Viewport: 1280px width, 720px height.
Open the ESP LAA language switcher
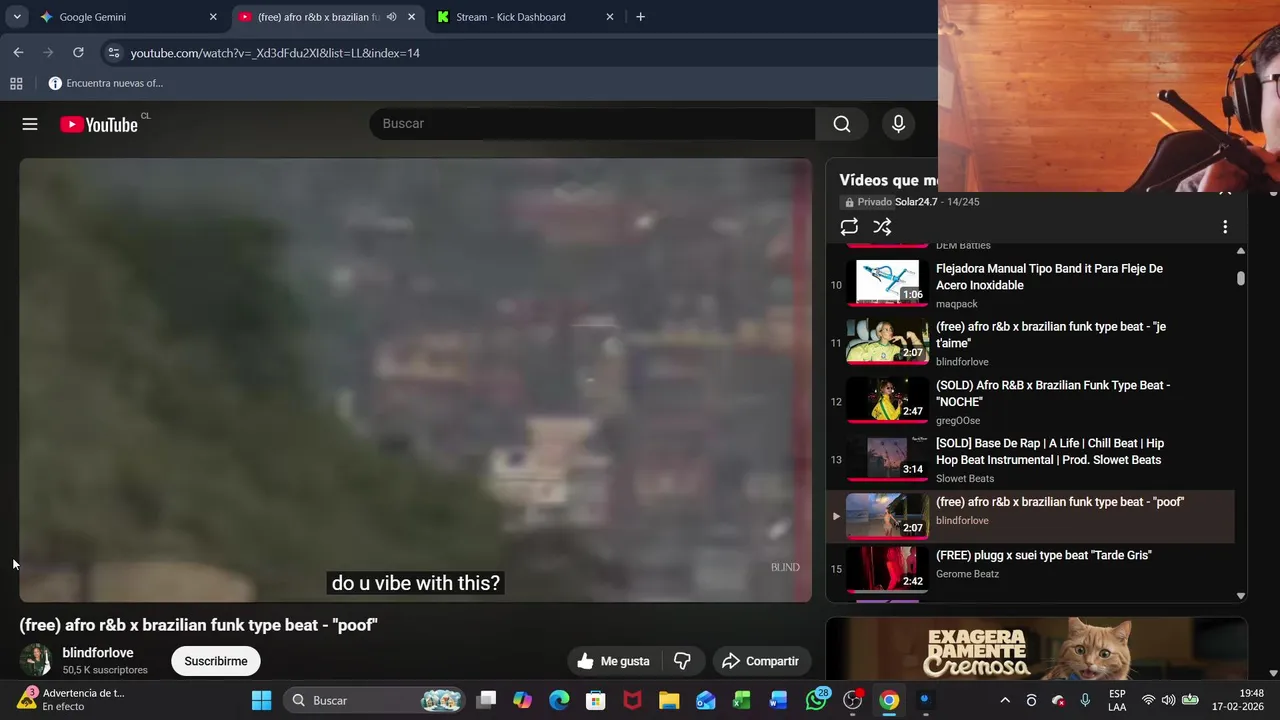pos(1117,700)
